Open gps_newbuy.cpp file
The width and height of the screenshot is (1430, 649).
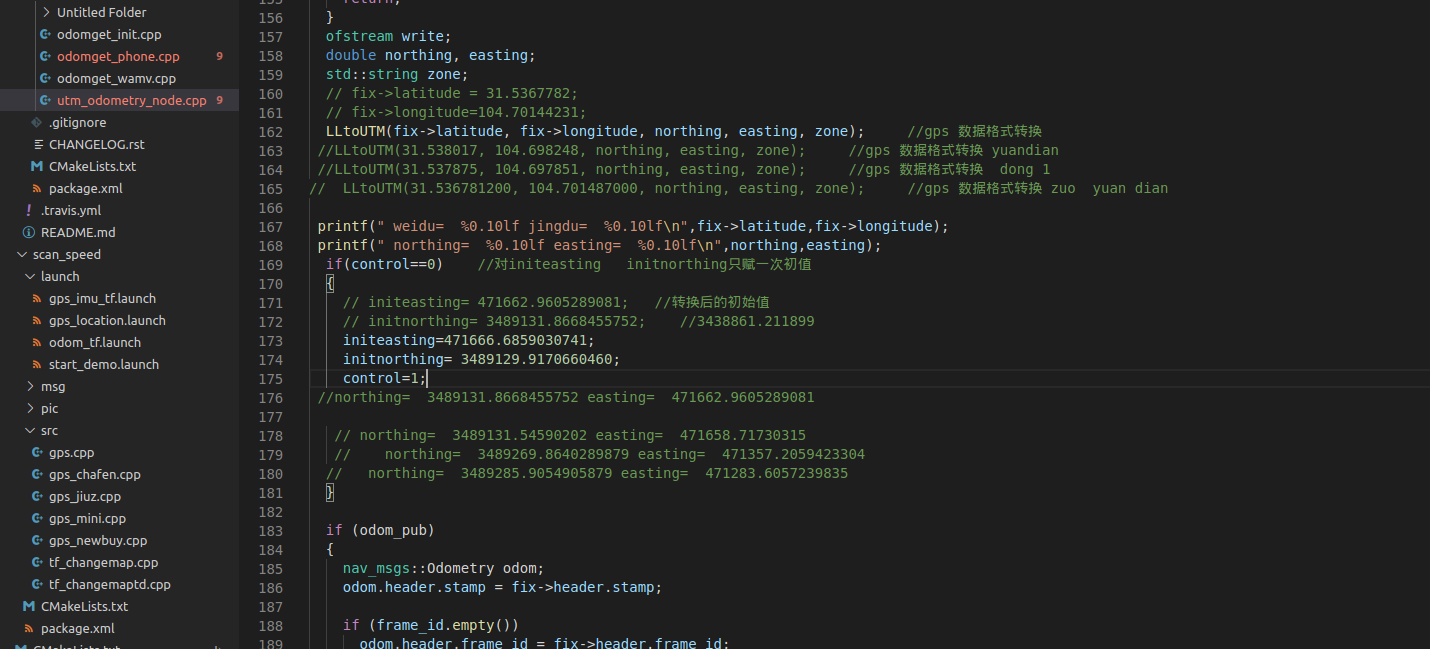point(98,540)
